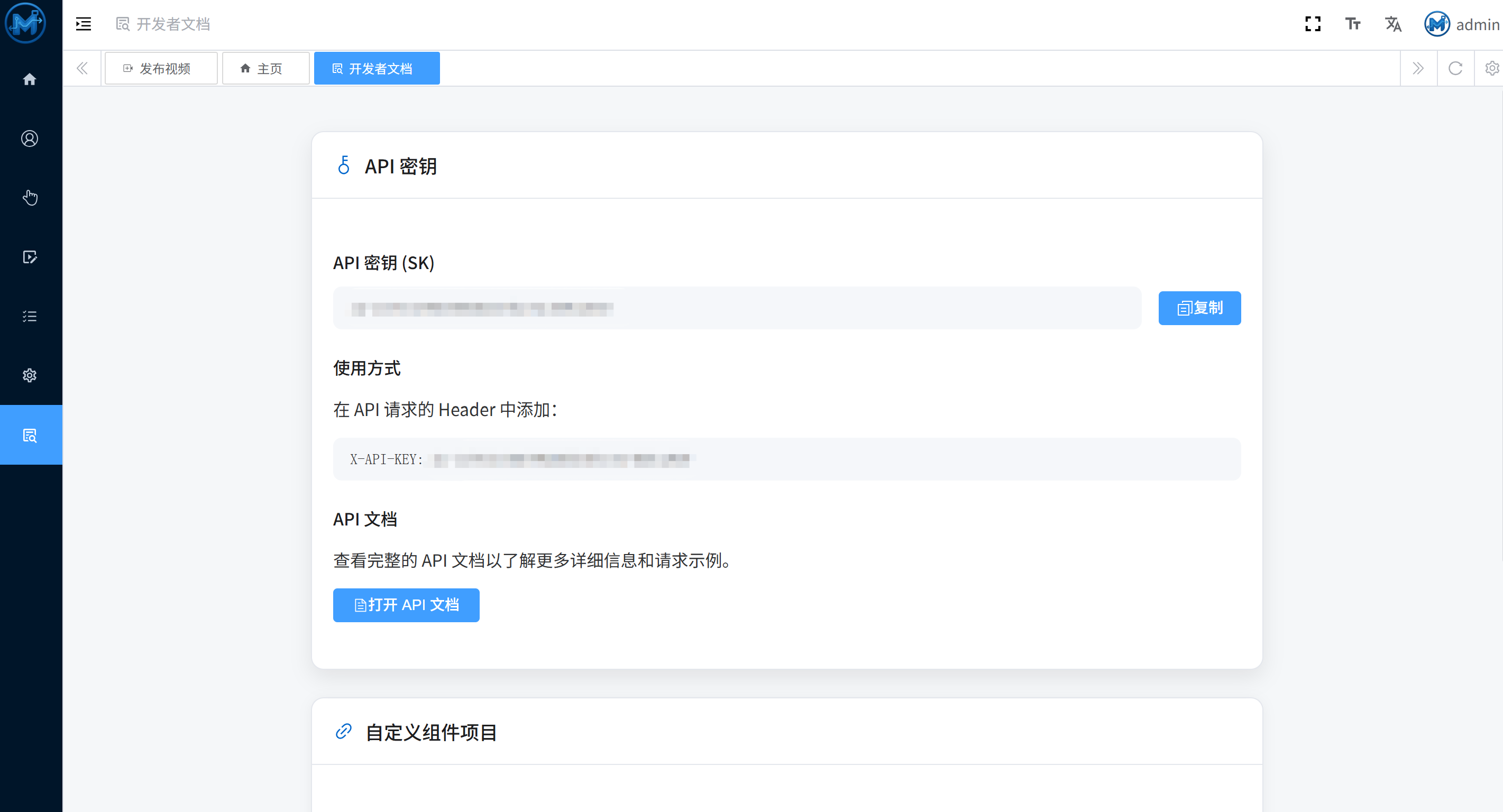
Task: Switch to the 主页 tab
Action: click(x=266, y=68)
